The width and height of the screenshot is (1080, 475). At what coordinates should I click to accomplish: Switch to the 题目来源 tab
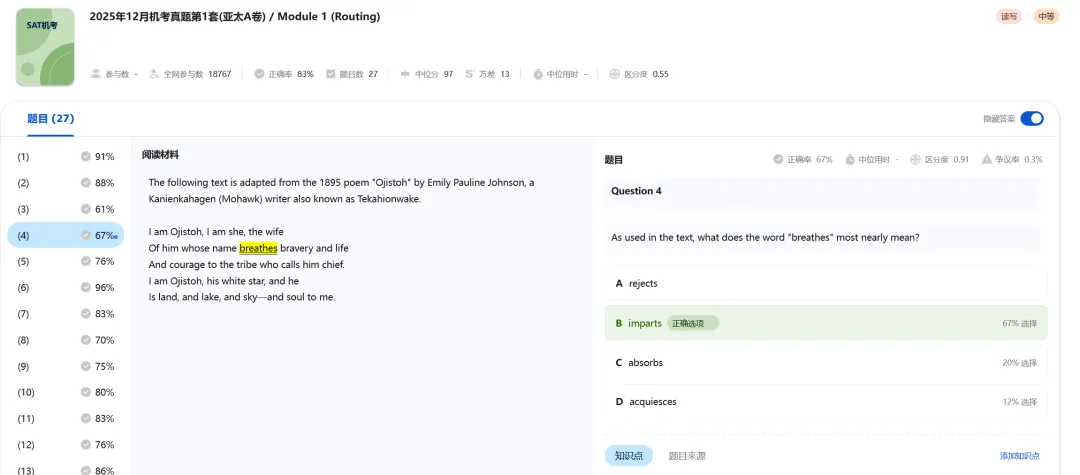687,455
